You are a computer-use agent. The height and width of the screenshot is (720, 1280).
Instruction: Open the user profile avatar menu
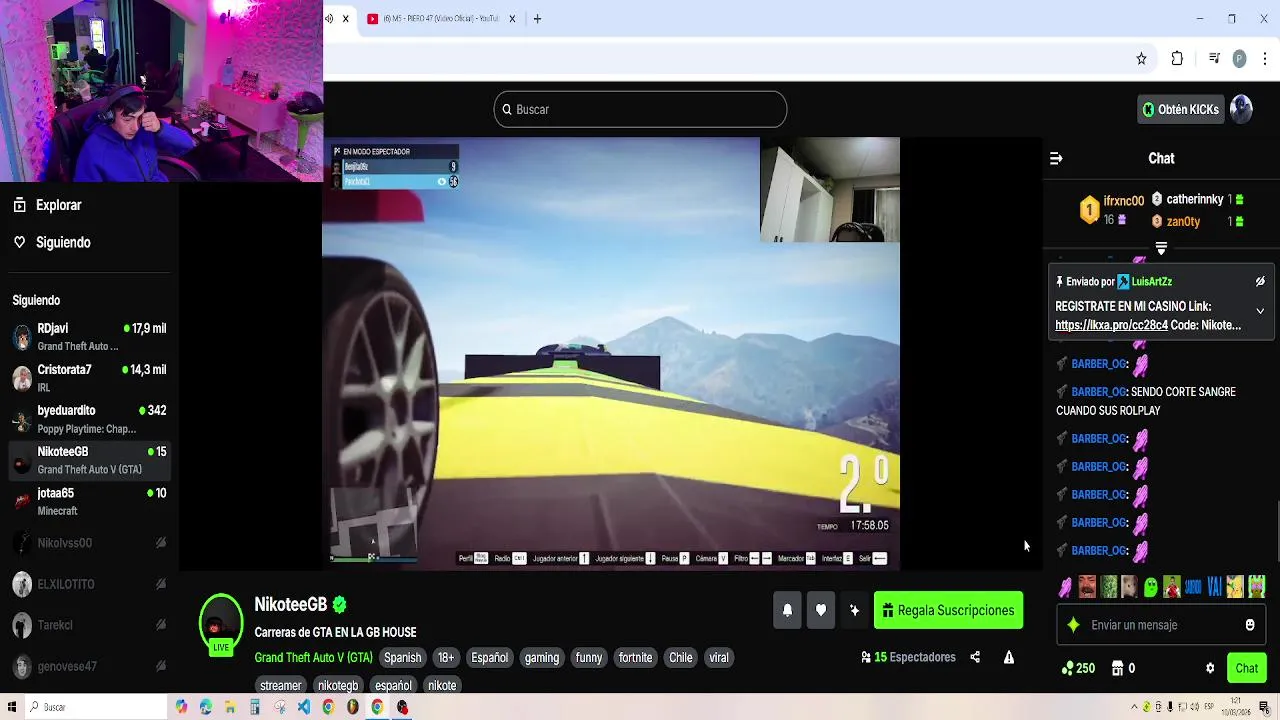[1242, 109]
